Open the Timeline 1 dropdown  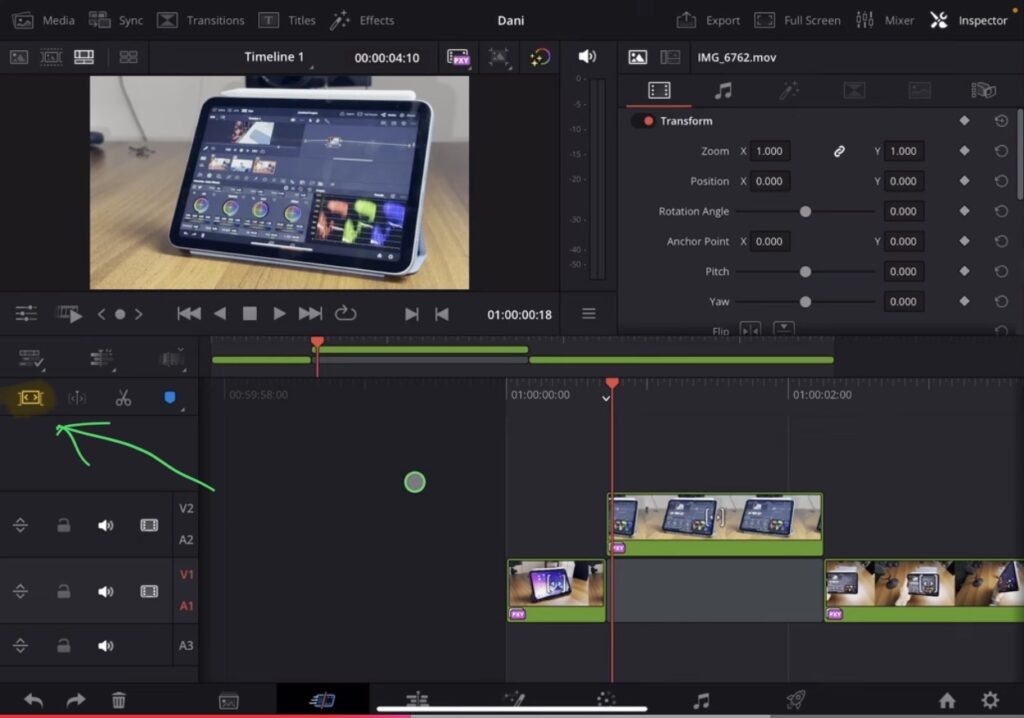click(x=276, y=58)
